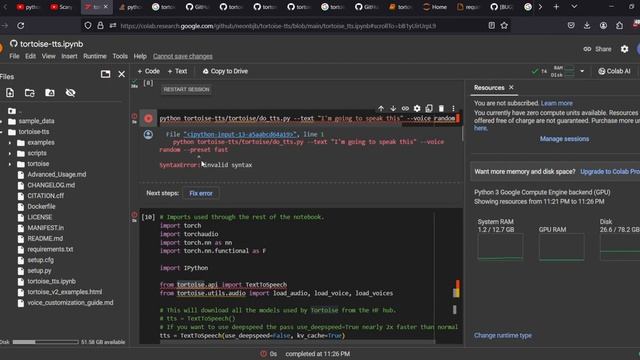Viewport: 640px width, 360px height.
Task: Click the browser account icon
Action: 603,25
